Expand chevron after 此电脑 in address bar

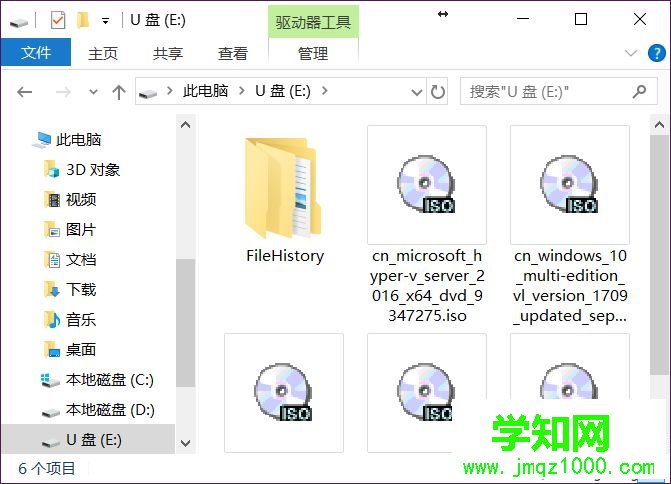[x=242, y=91]
